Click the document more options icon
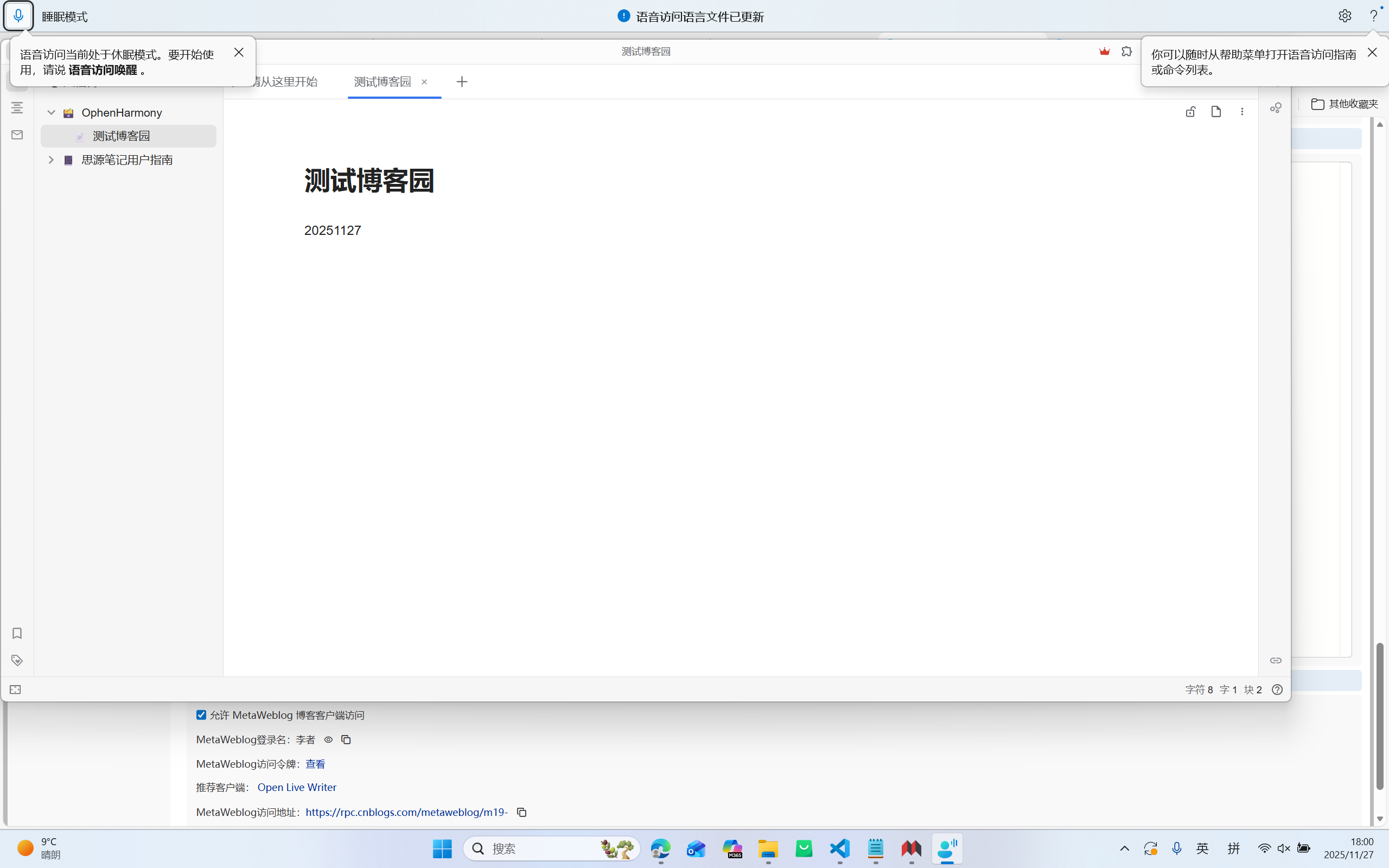Viewport: 1389px width, 868px height. (x=1242, y=111)
